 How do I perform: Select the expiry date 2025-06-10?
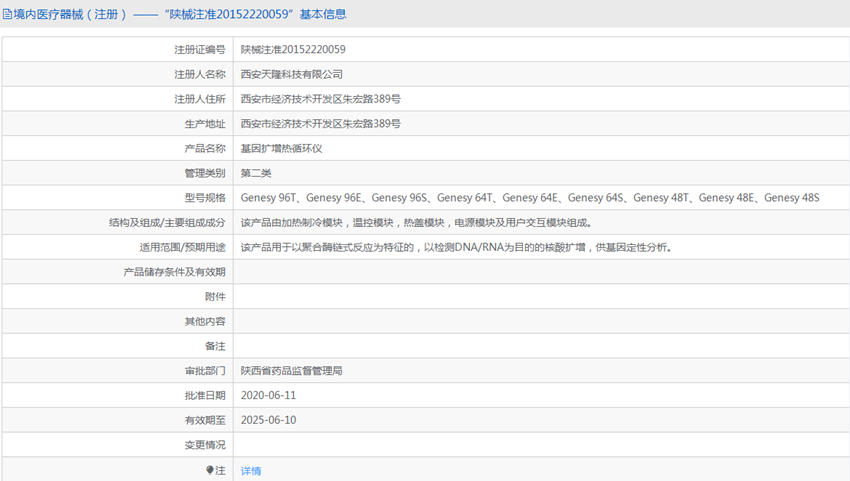coord(268,420)
